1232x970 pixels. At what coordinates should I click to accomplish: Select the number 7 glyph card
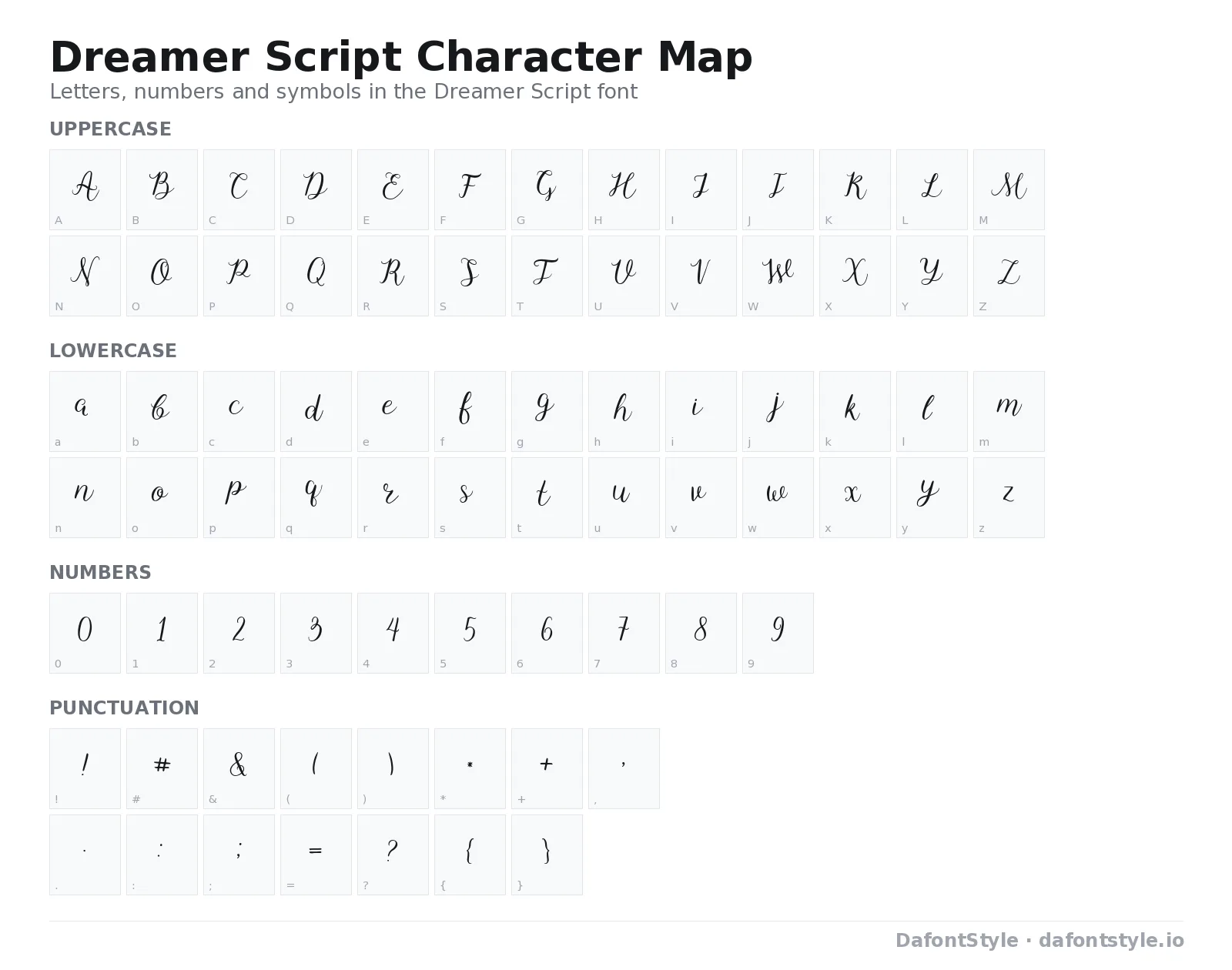(624, 633)
